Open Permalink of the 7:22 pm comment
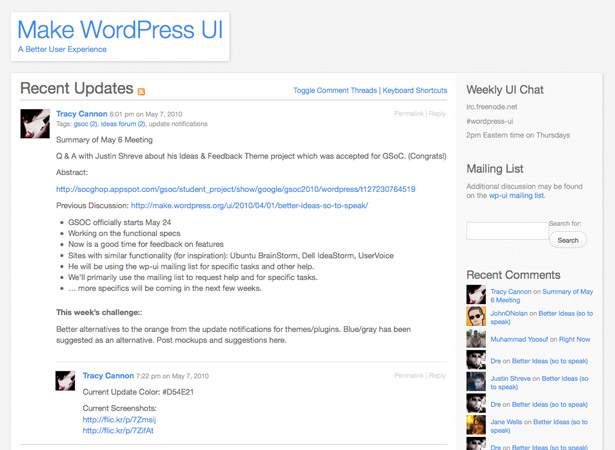This screenshot has height=450, width=615. pos(409,375)
